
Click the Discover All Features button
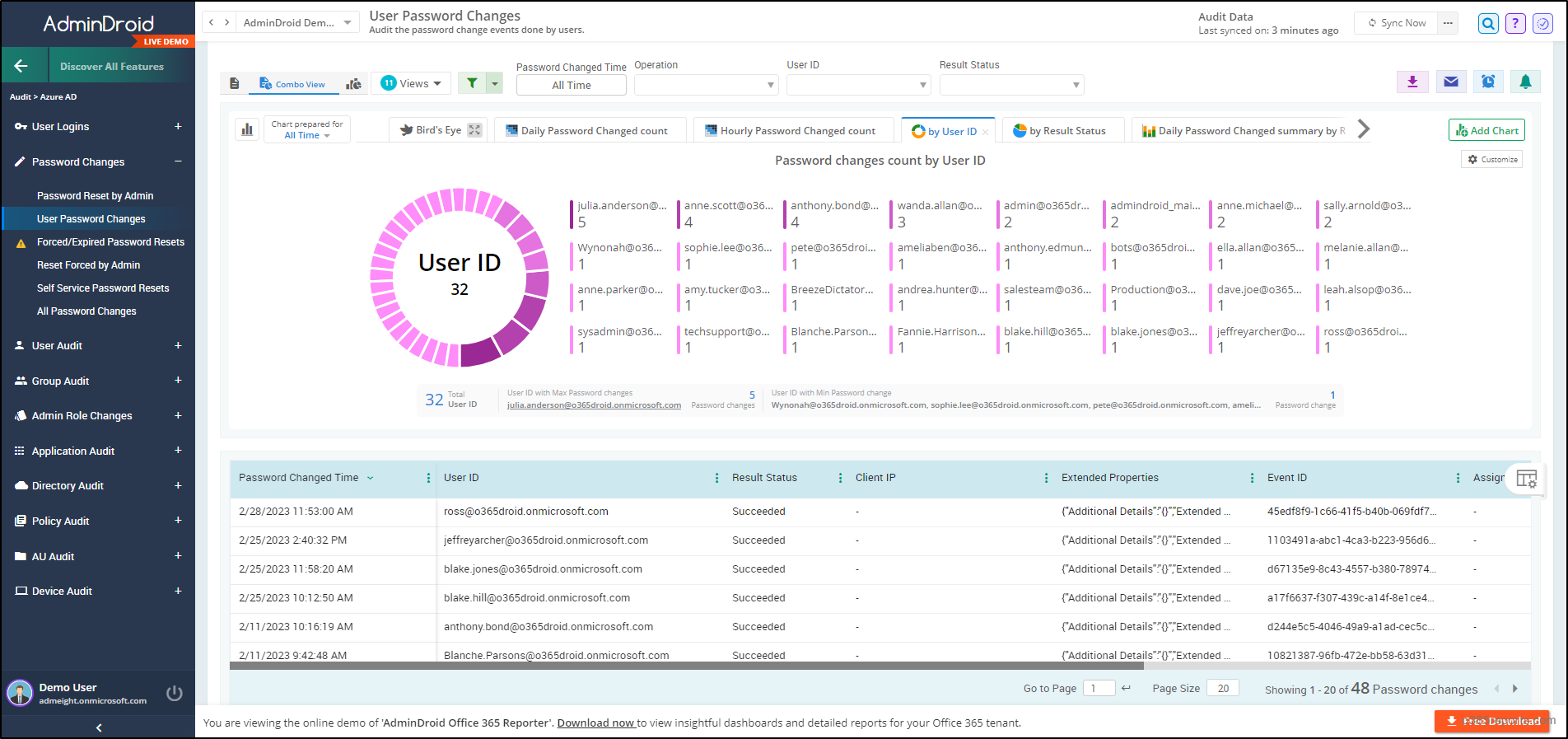112,67
